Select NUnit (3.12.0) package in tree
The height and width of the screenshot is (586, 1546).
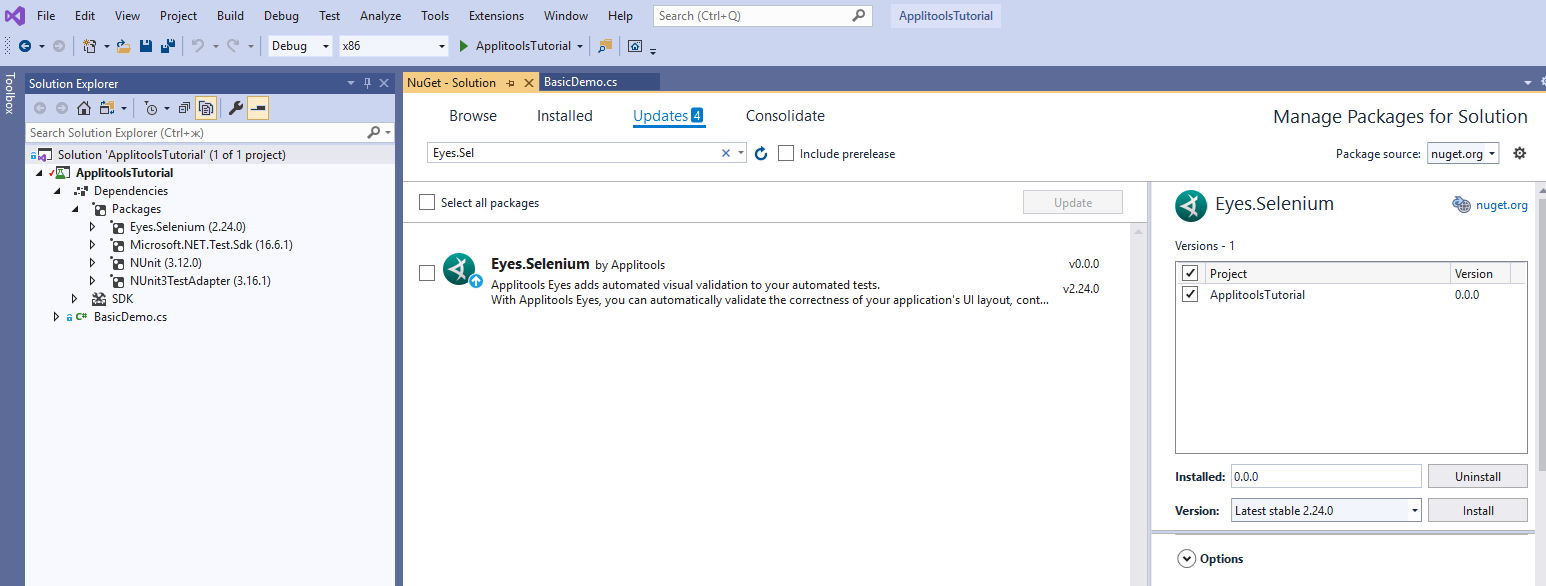pos(165,263)
